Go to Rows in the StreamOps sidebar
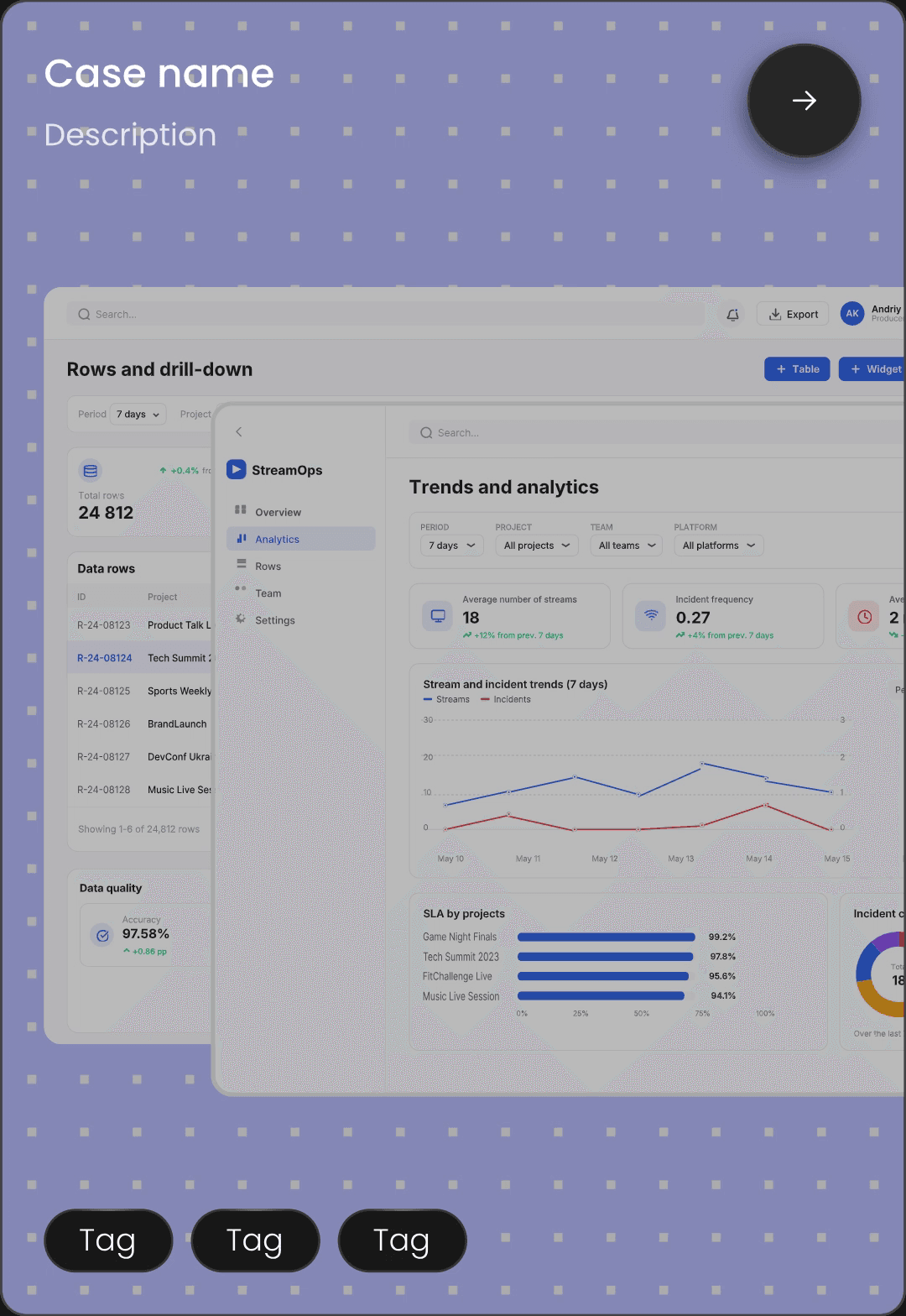This screenshot has height=1316, width=906. pos(301,567)
